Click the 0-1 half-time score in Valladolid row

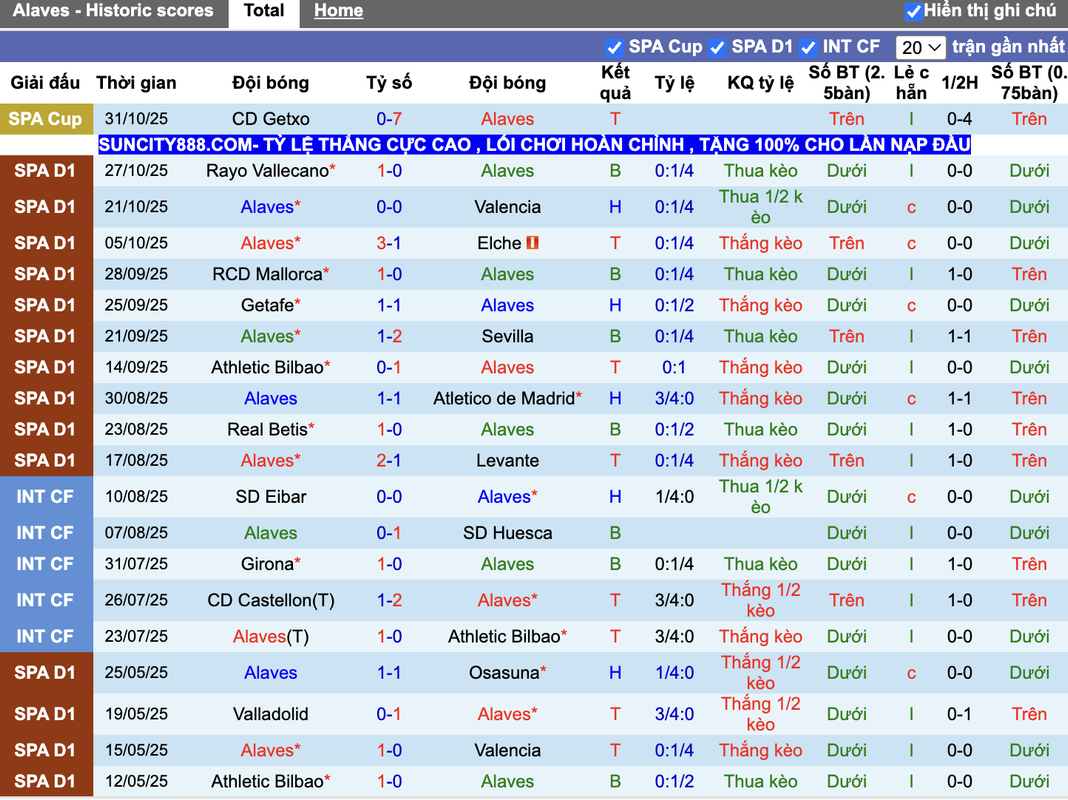tap(959, 714)
